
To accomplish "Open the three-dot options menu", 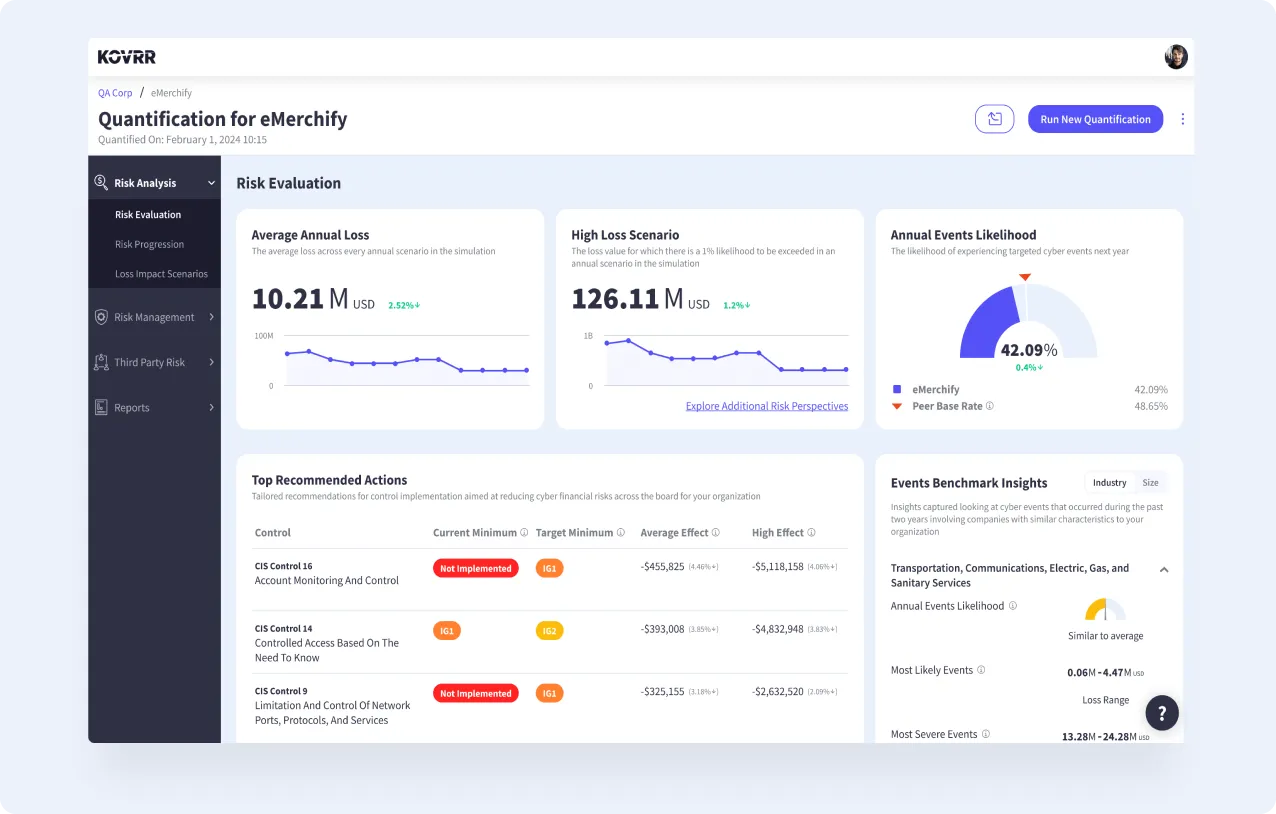I will pos(1182,119).
